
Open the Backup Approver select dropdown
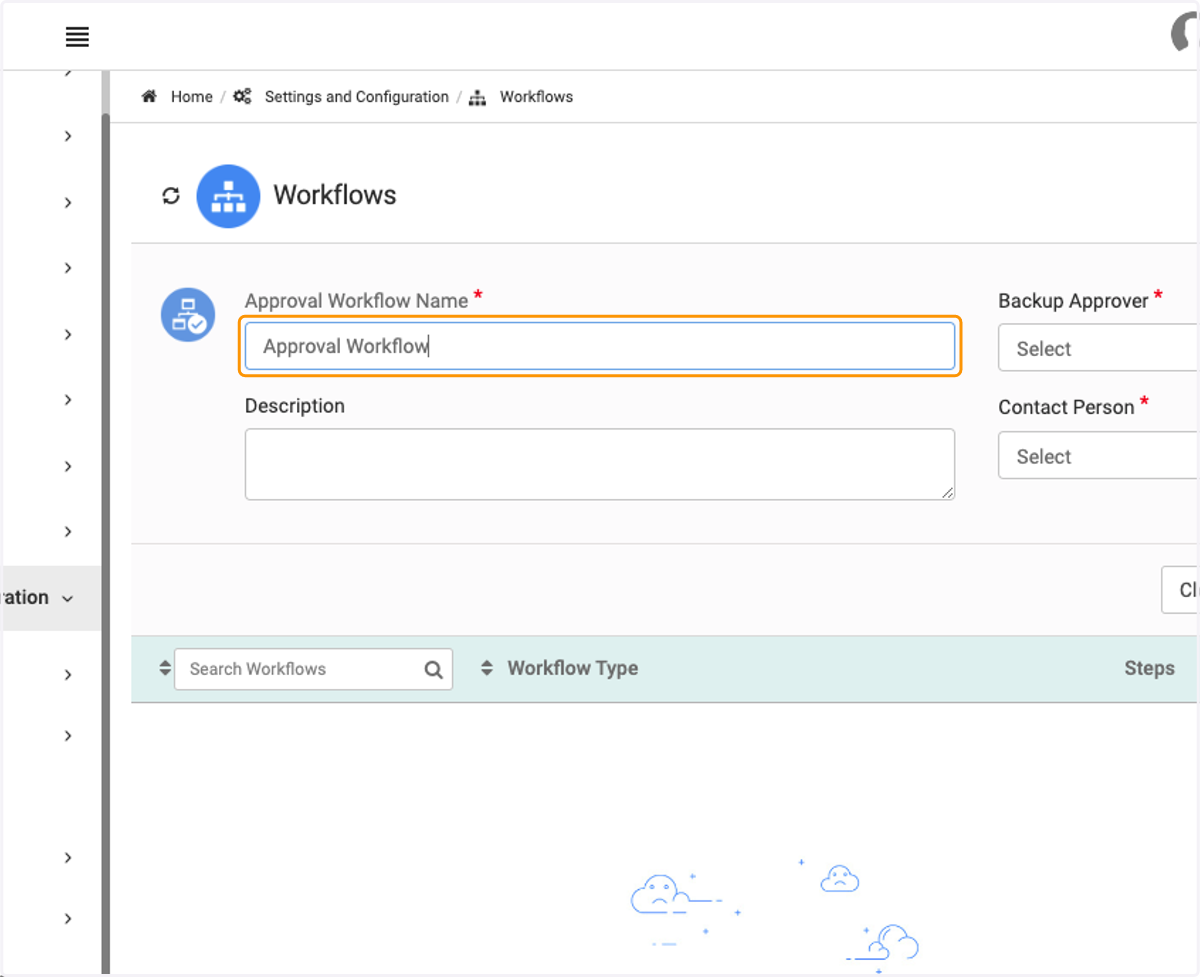pyautogui.click(x=1098, y=349)
